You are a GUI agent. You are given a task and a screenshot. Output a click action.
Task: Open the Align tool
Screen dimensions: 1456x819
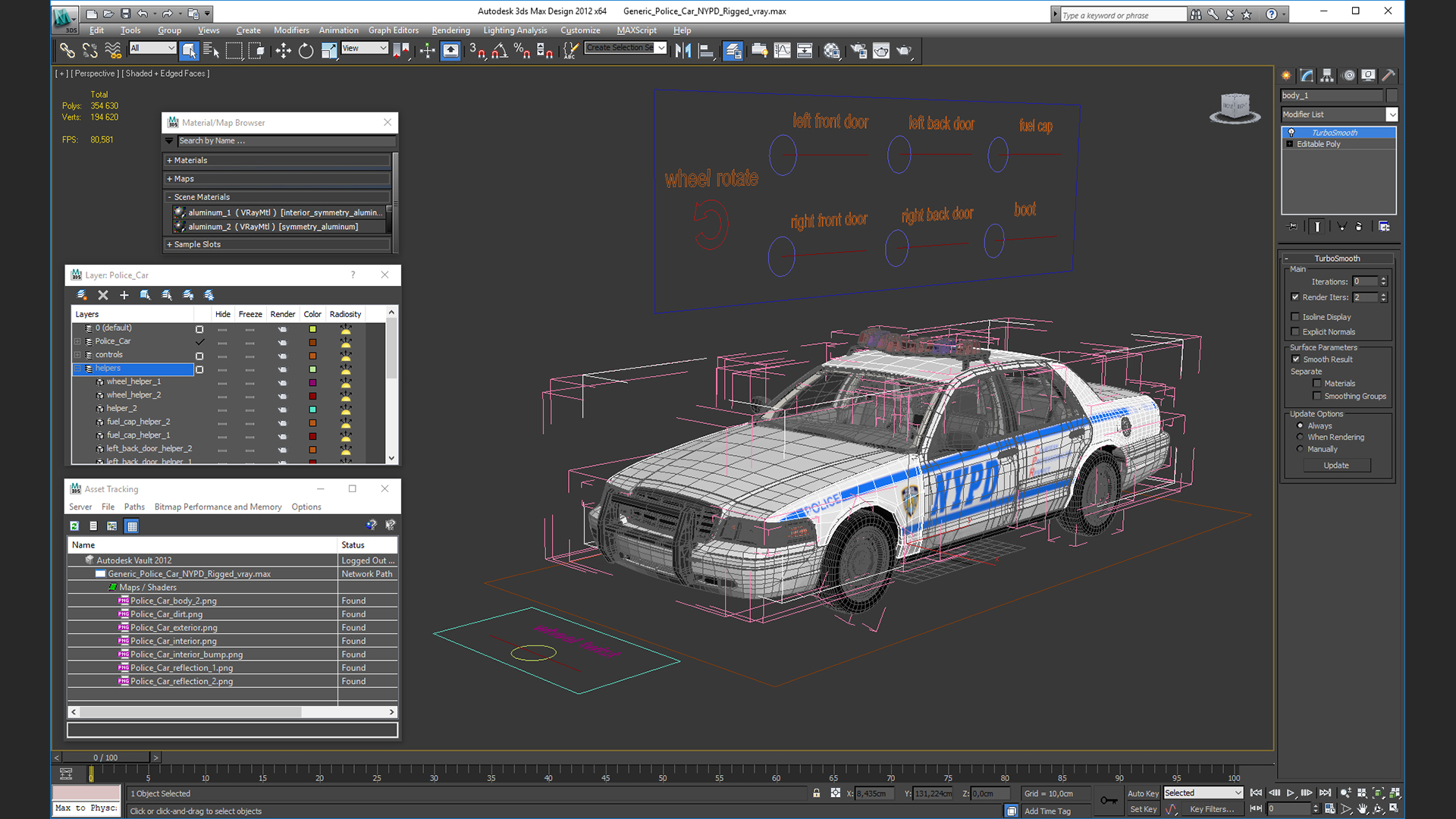tap(706, 51)
